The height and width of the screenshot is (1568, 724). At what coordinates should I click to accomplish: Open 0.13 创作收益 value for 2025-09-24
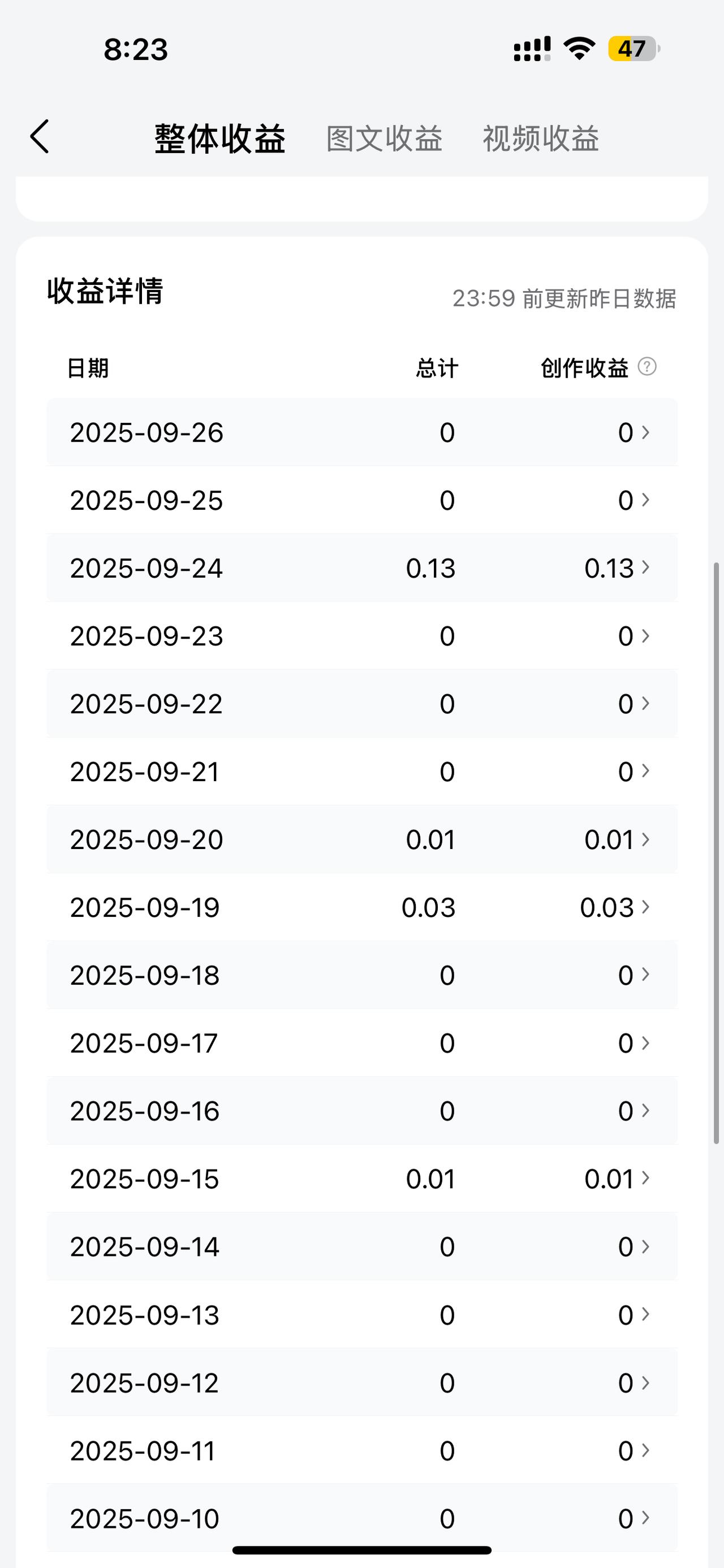[609, 569]
